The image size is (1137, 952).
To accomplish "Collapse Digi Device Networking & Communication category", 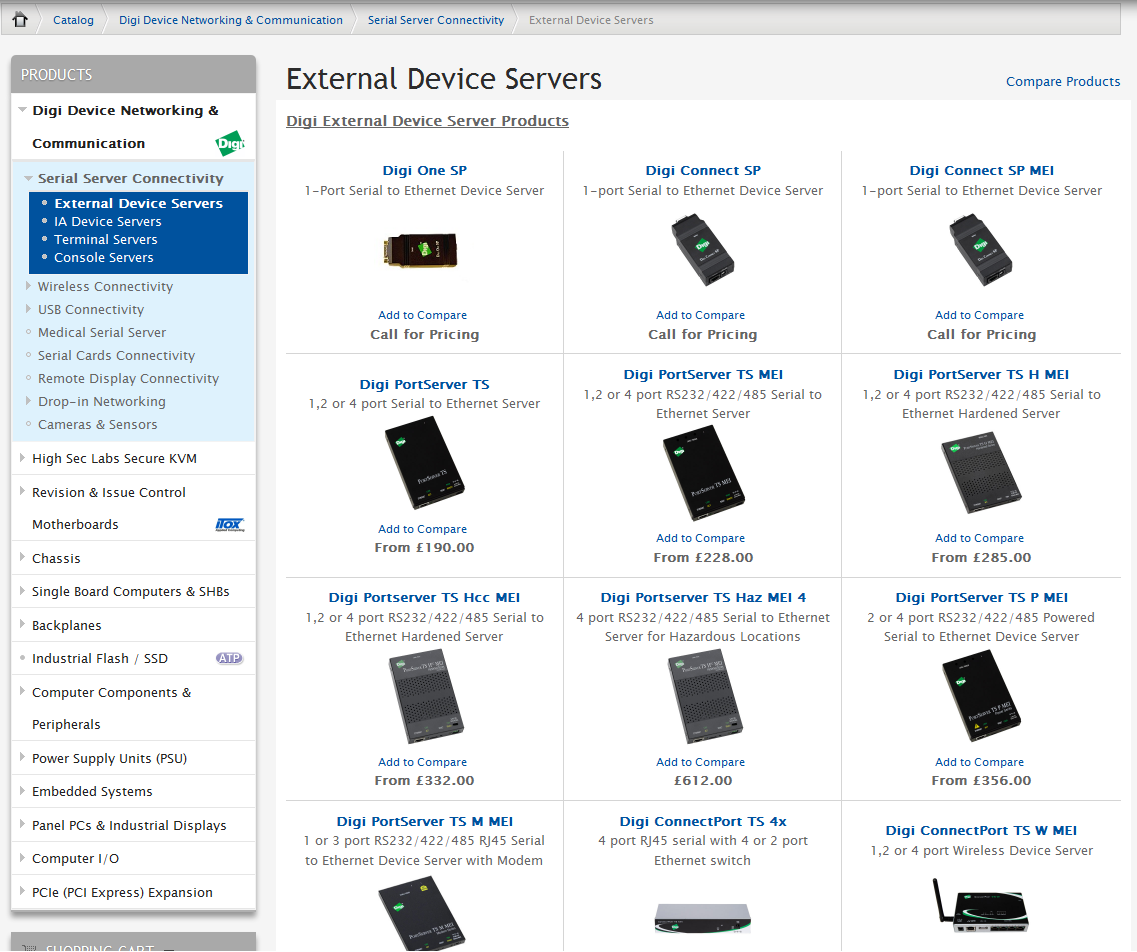I will 22,110.
